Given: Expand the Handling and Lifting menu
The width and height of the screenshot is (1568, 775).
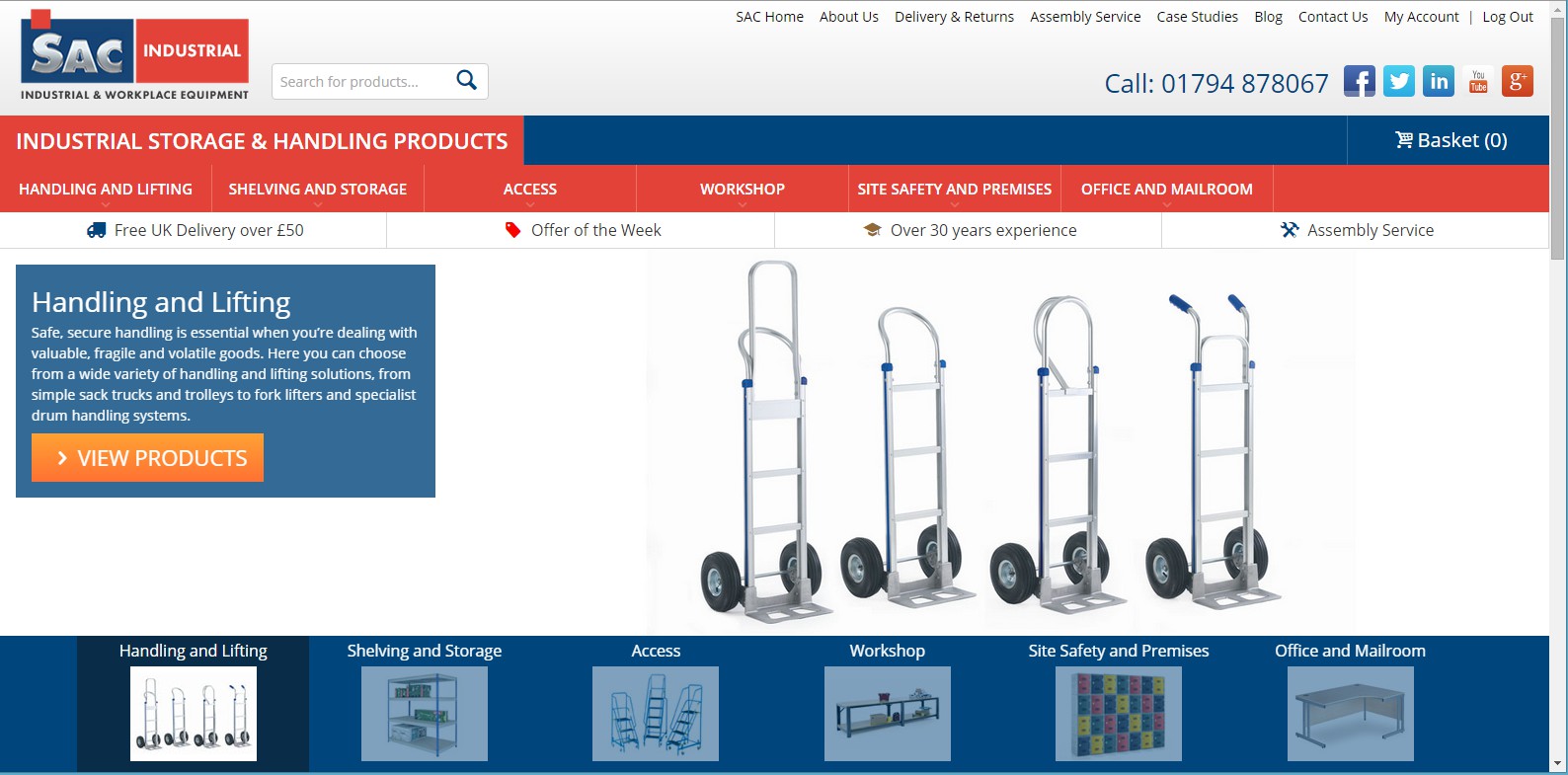Looking at the screenshot, I should click(x=106, y=189).
